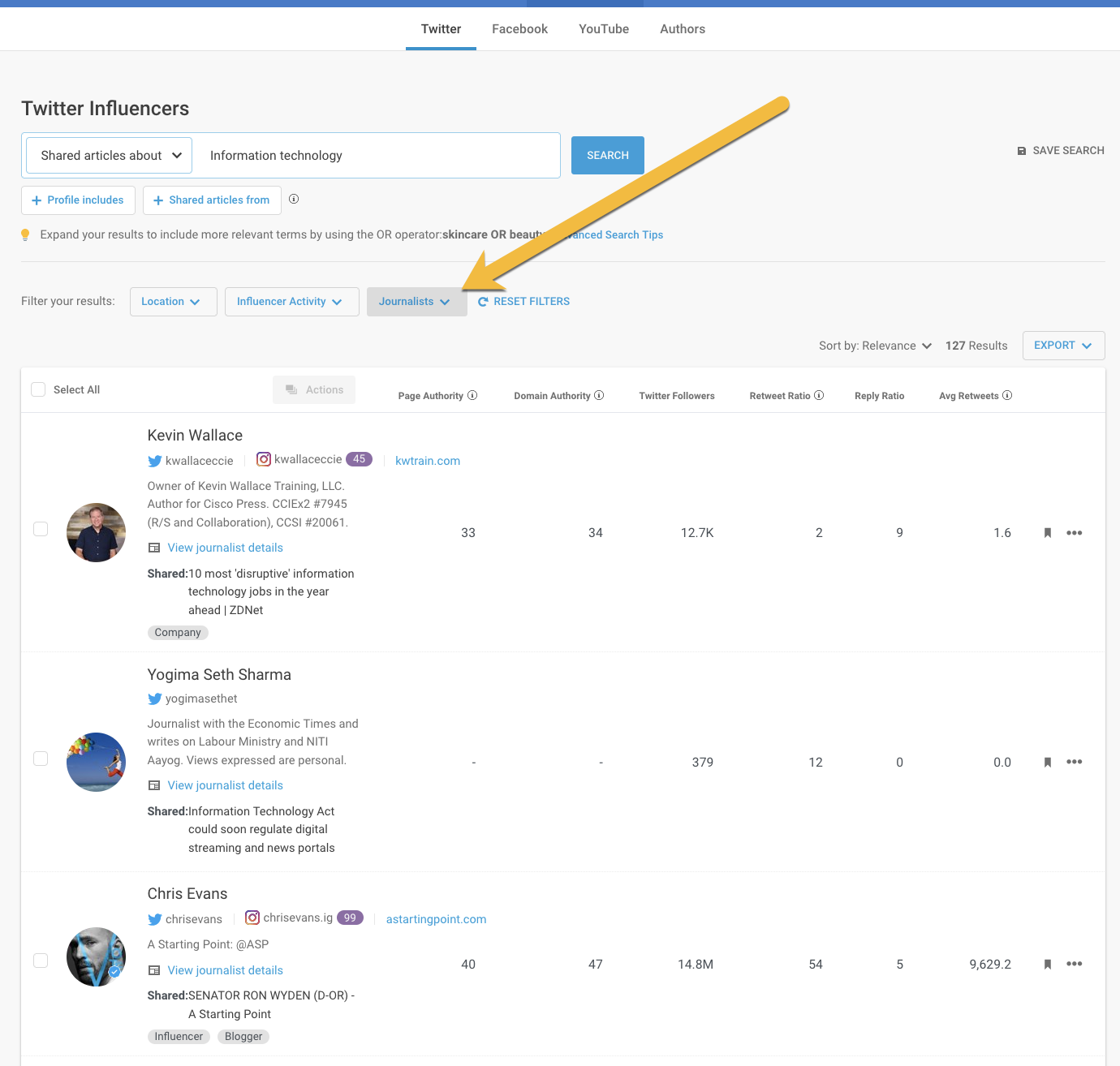Open more options for Yogima Seth Sharma

coord(1074,762)
